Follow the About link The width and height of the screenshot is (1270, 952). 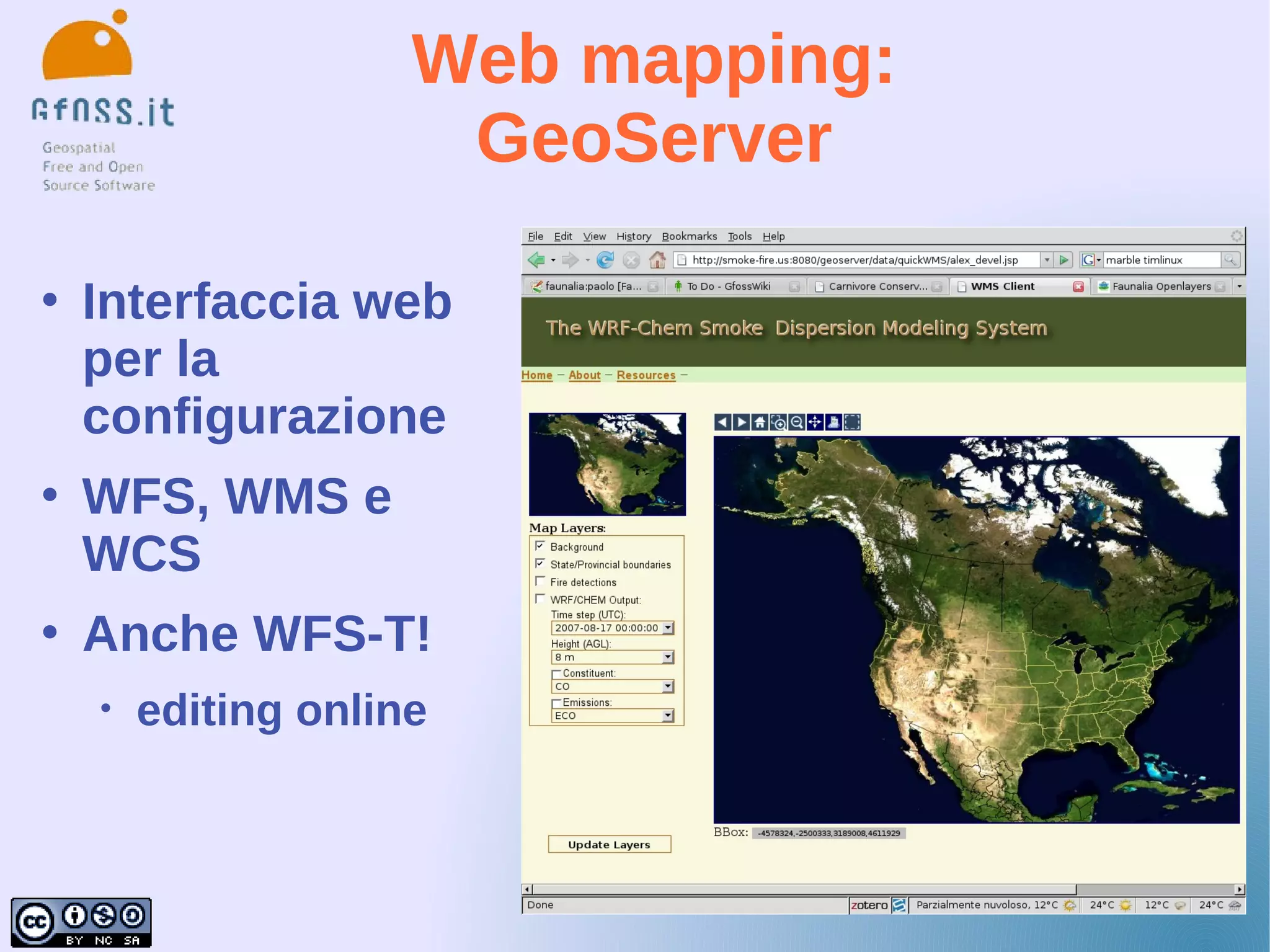coord(584,375)
